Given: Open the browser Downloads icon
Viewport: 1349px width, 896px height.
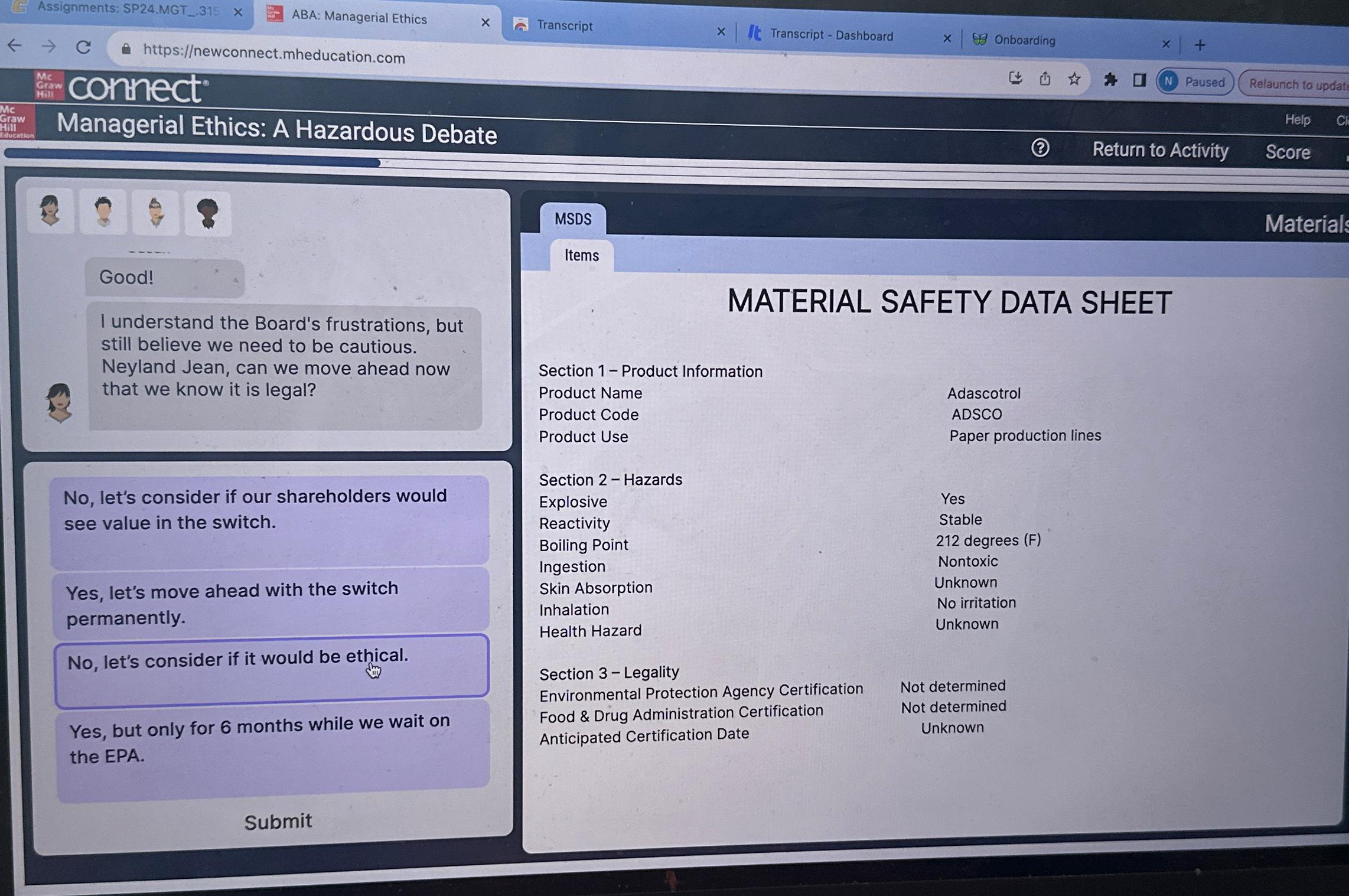Looking at the screenshot, I should pos(1016,77).
